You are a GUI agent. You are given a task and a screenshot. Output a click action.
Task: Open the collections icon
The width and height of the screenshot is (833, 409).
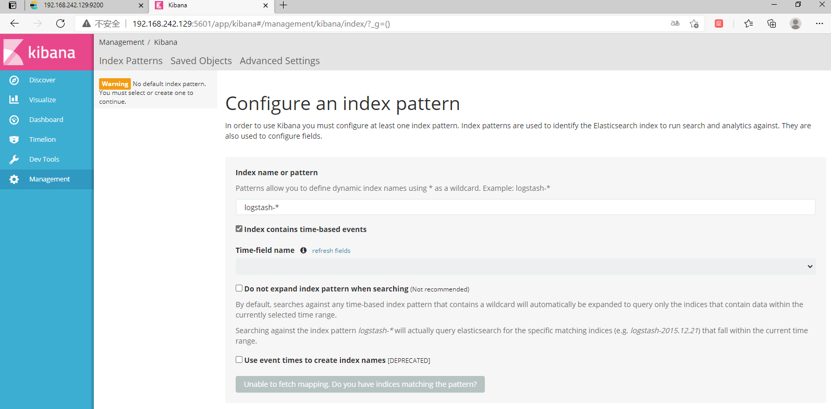[772, 24]
